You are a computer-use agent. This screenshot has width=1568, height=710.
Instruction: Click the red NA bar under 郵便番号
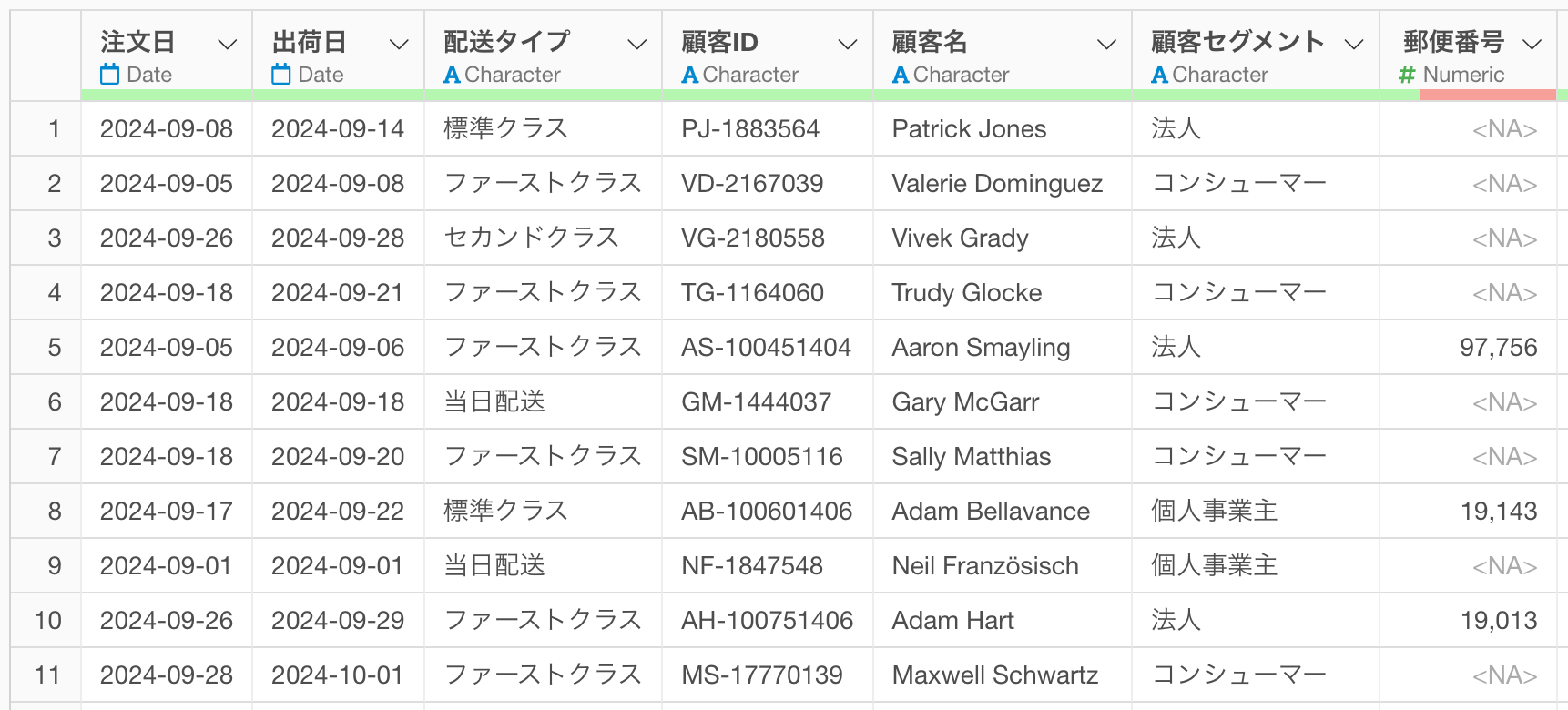(1488, 95)
